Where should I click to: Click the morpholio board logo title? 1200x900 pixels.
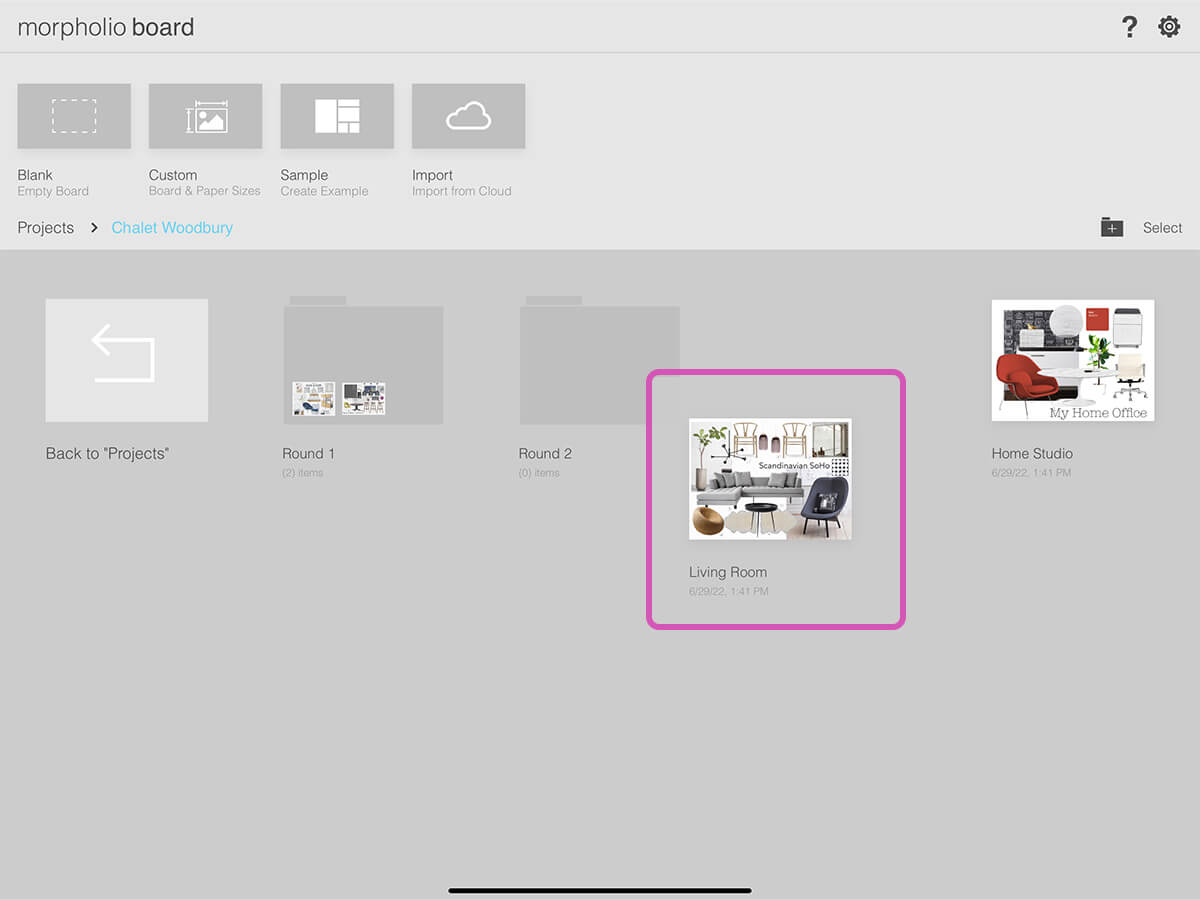[x=106, y=27]
